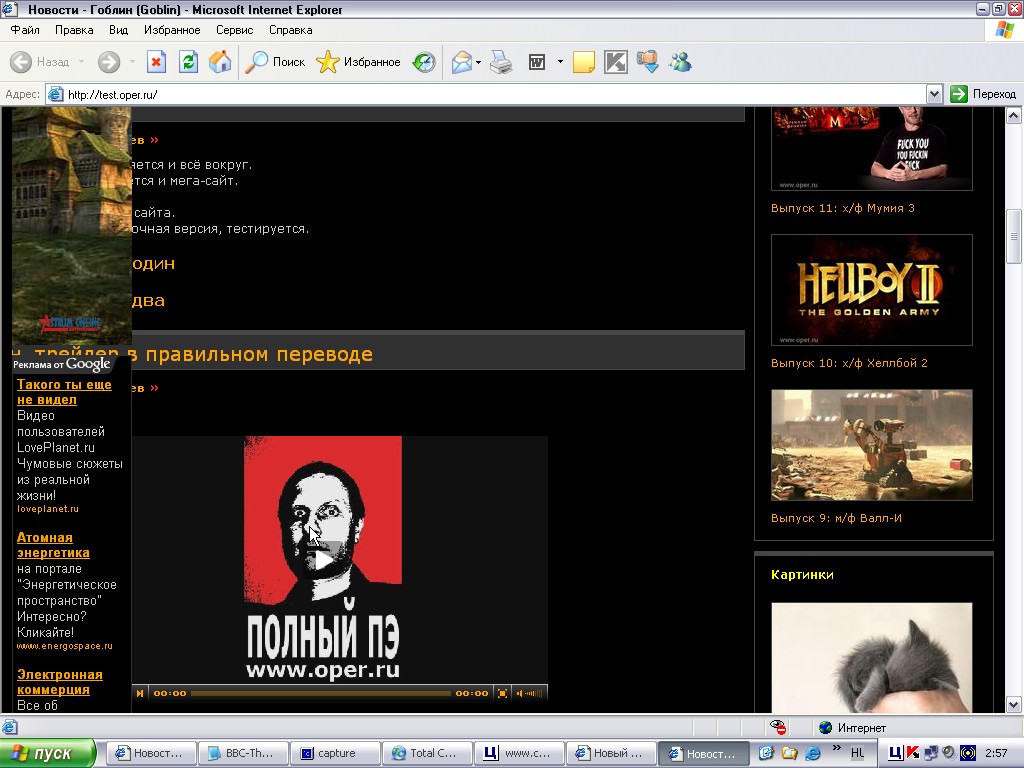Open the Вид menu
The image size is (1024, 768).
point(118,30)
